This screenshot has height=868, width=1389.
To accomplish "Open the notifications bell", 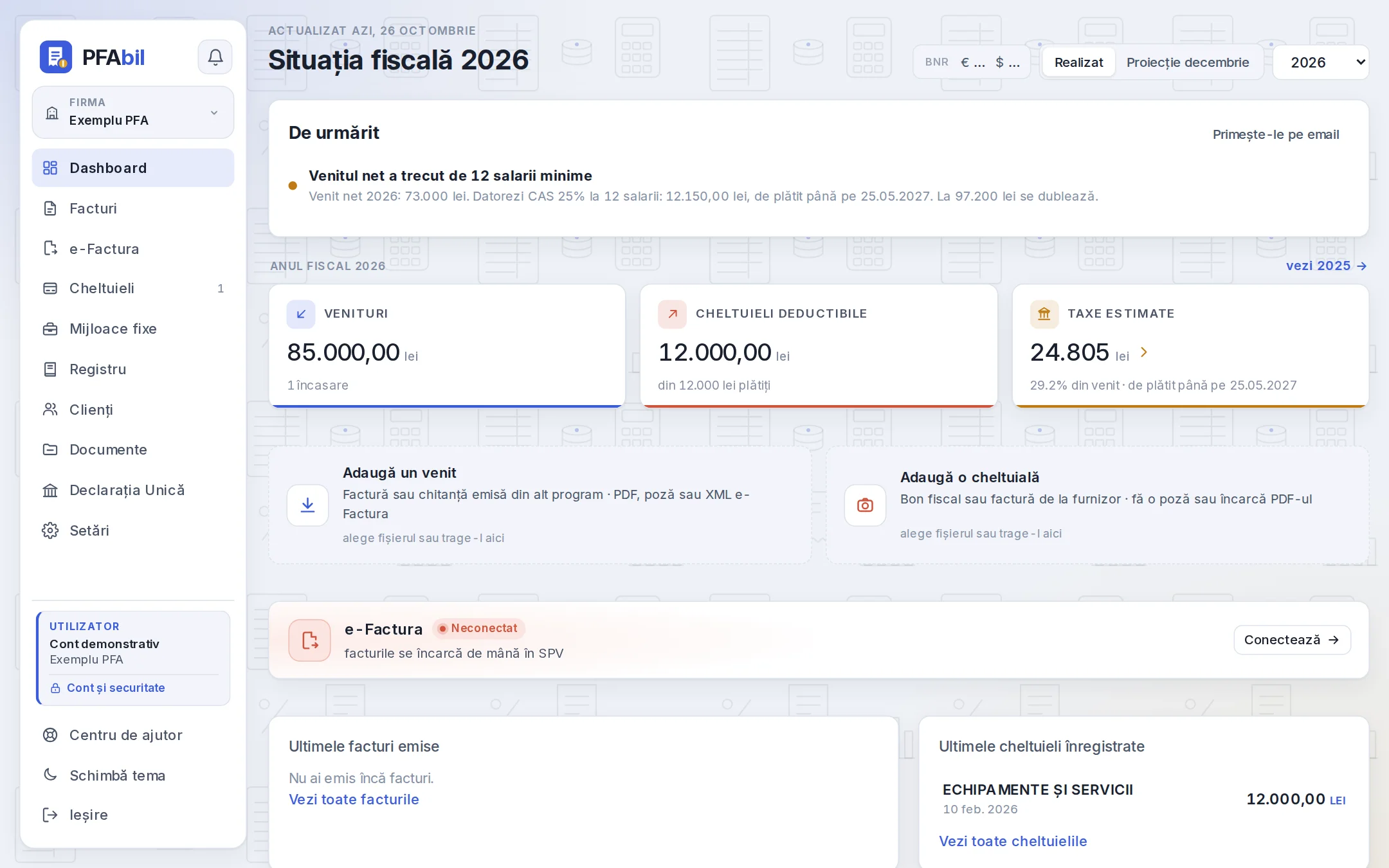I will (215, 57).
